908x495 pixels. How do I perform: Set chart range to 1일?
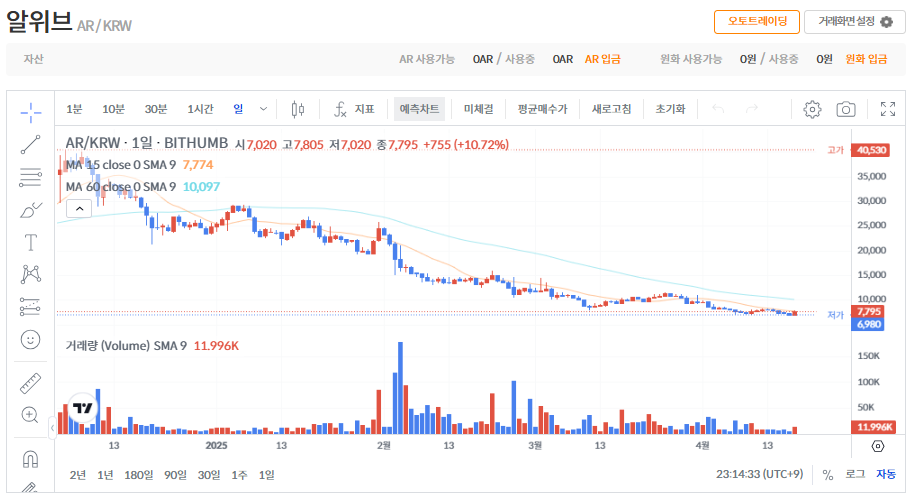tap(266, 475)
